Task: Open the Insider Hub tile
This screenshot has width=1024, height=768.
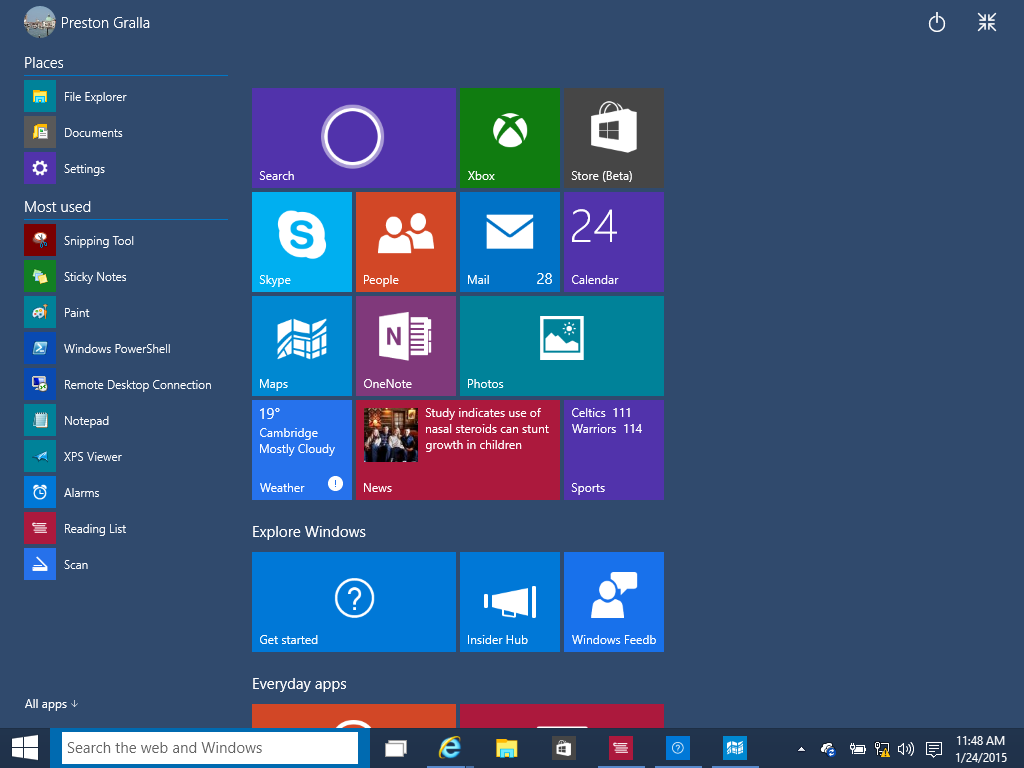Action: 509,601
